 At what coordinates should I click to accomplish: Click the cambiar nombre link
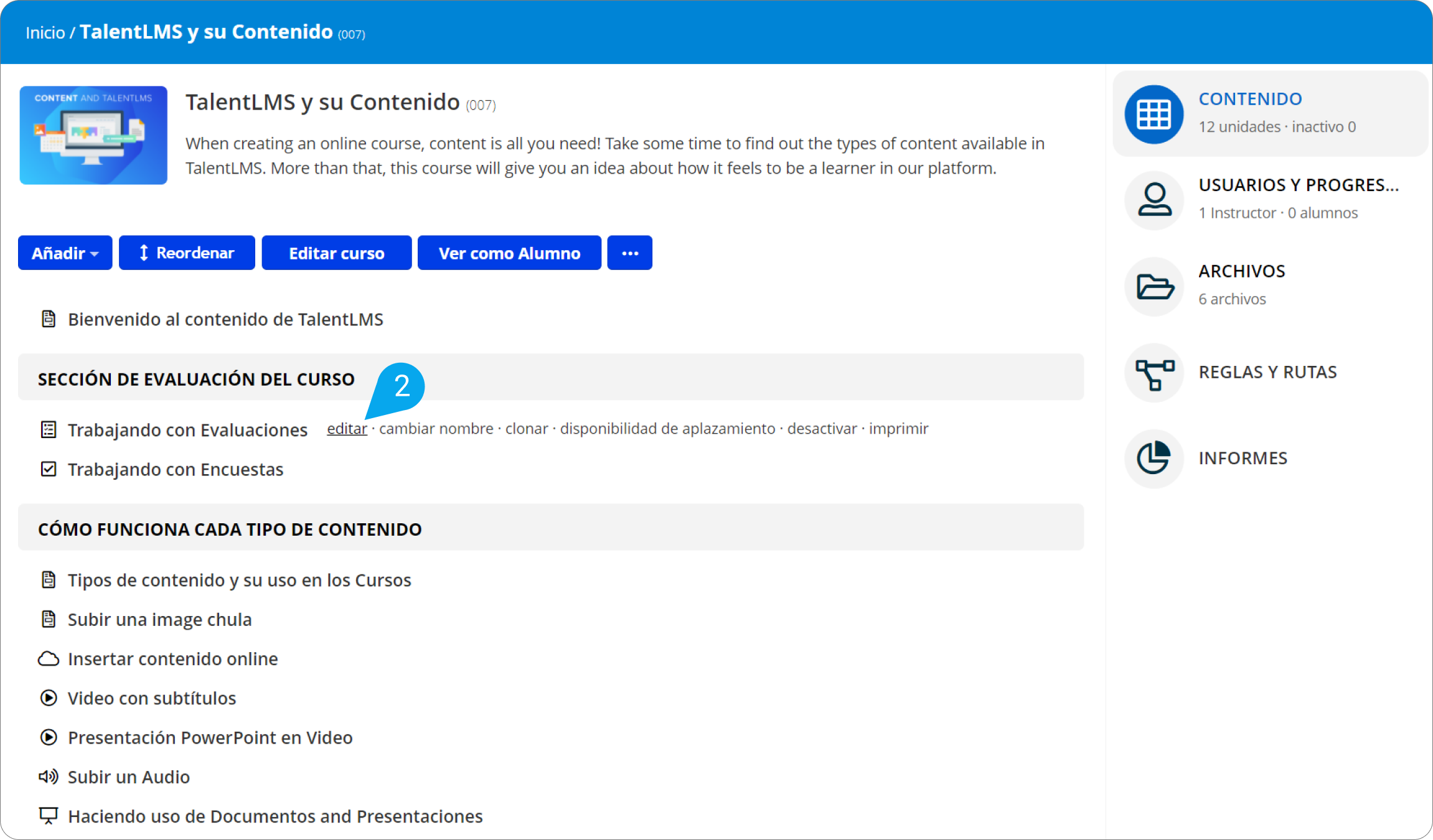436,429
